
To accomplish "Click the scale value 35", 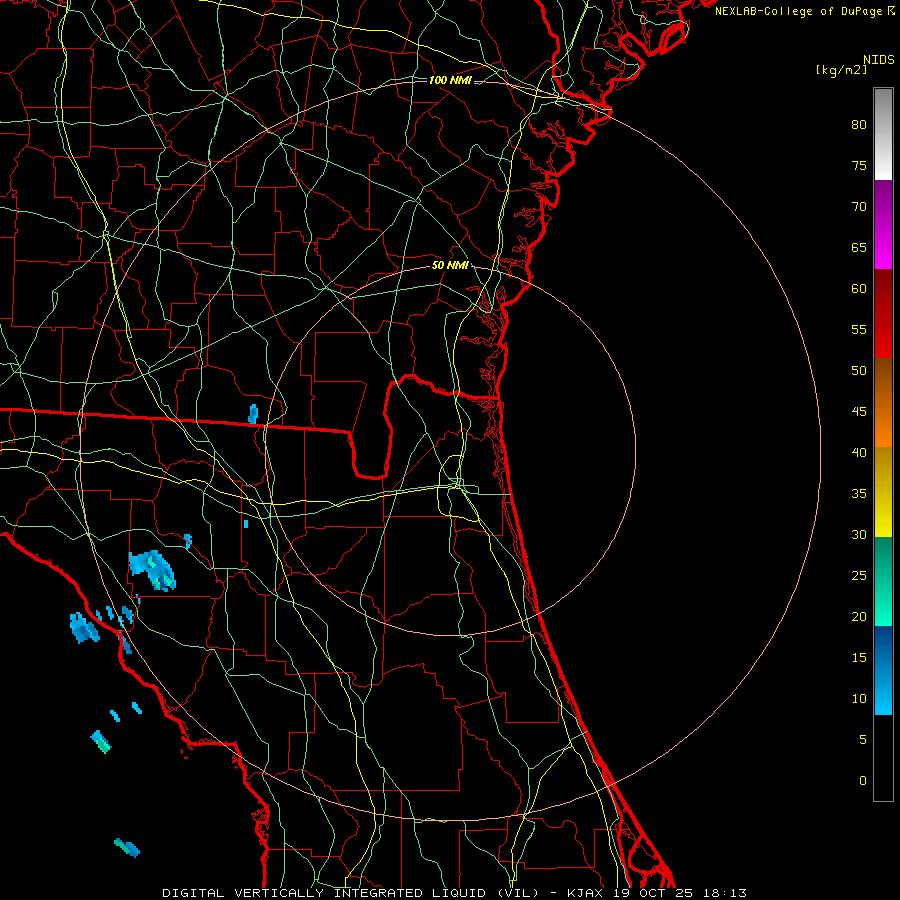I will tap(859, 494).
